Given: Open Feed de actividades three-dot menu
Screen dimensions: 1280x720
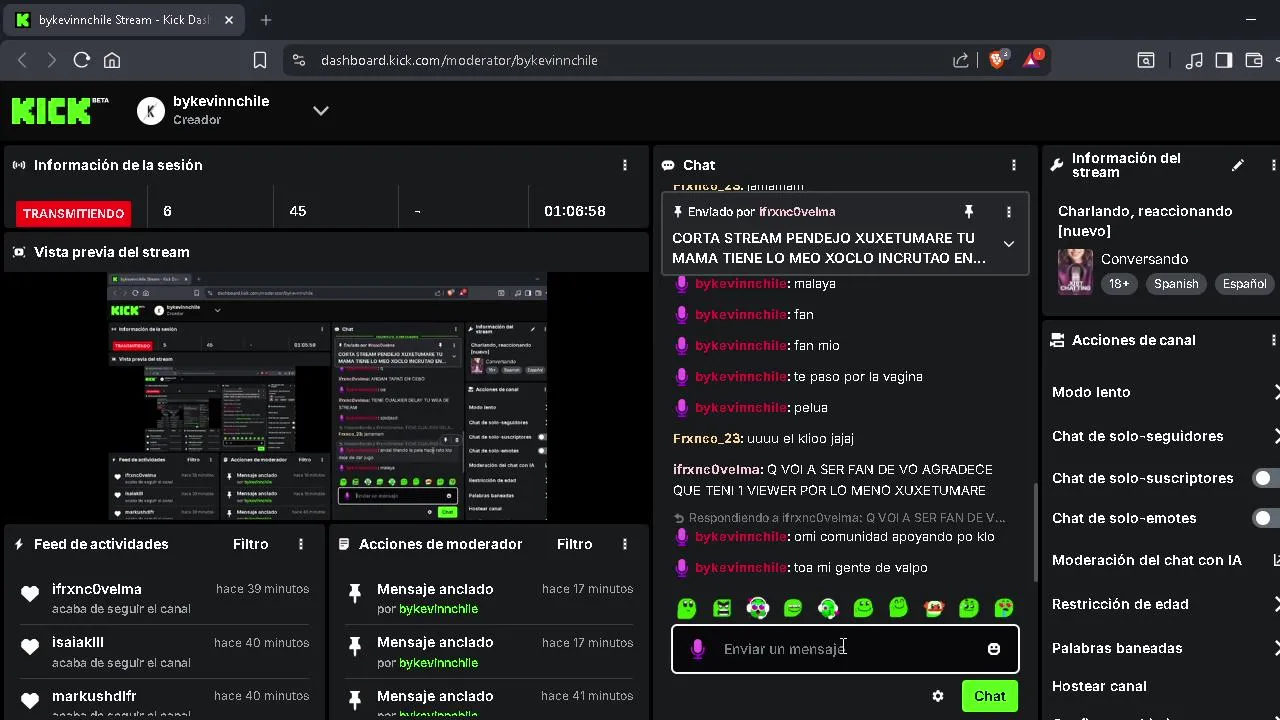Looking at the screenshot, I should click(x=301, y=544).
